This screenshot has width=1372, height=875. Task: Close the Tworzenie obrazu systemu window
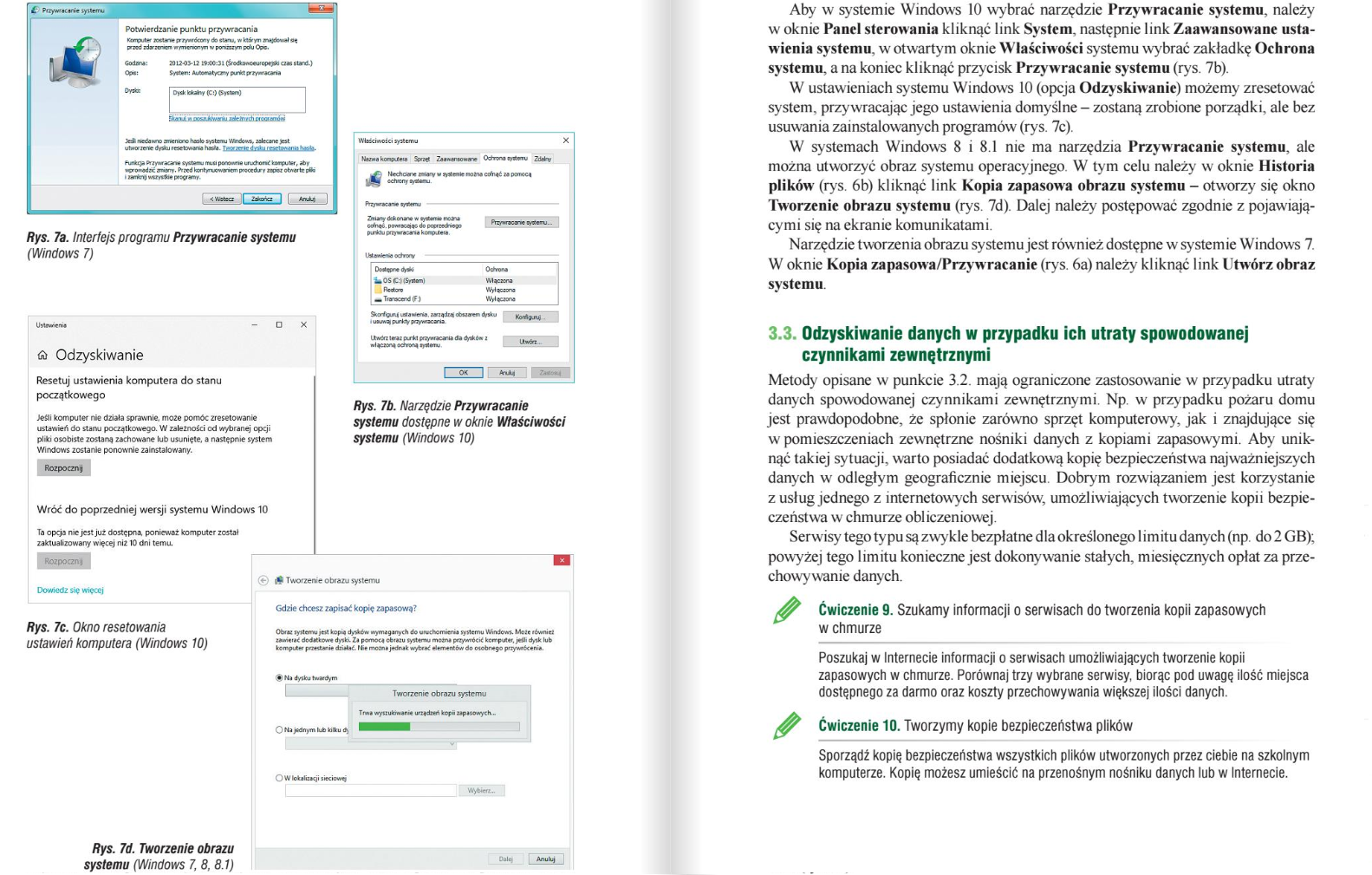(562, 560)
